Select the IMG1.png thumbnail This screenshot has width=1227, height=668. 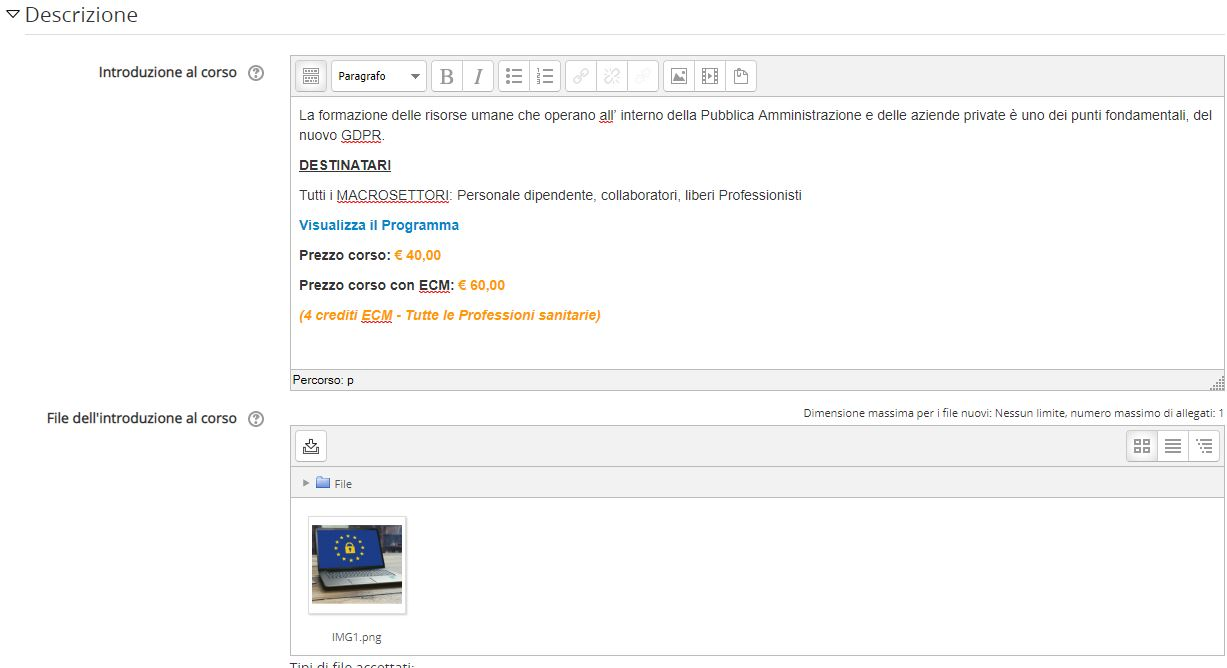(357, 564)
